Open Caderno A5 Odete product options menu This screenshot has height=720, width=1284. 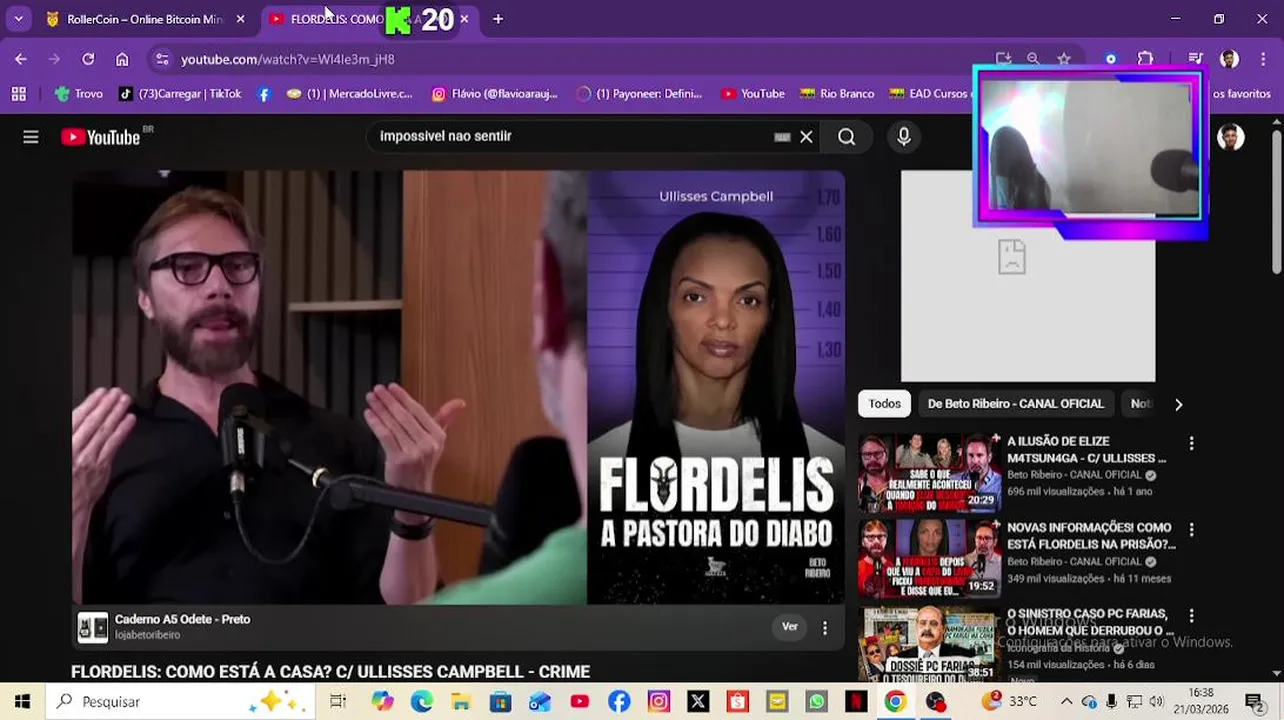(825, 628)
